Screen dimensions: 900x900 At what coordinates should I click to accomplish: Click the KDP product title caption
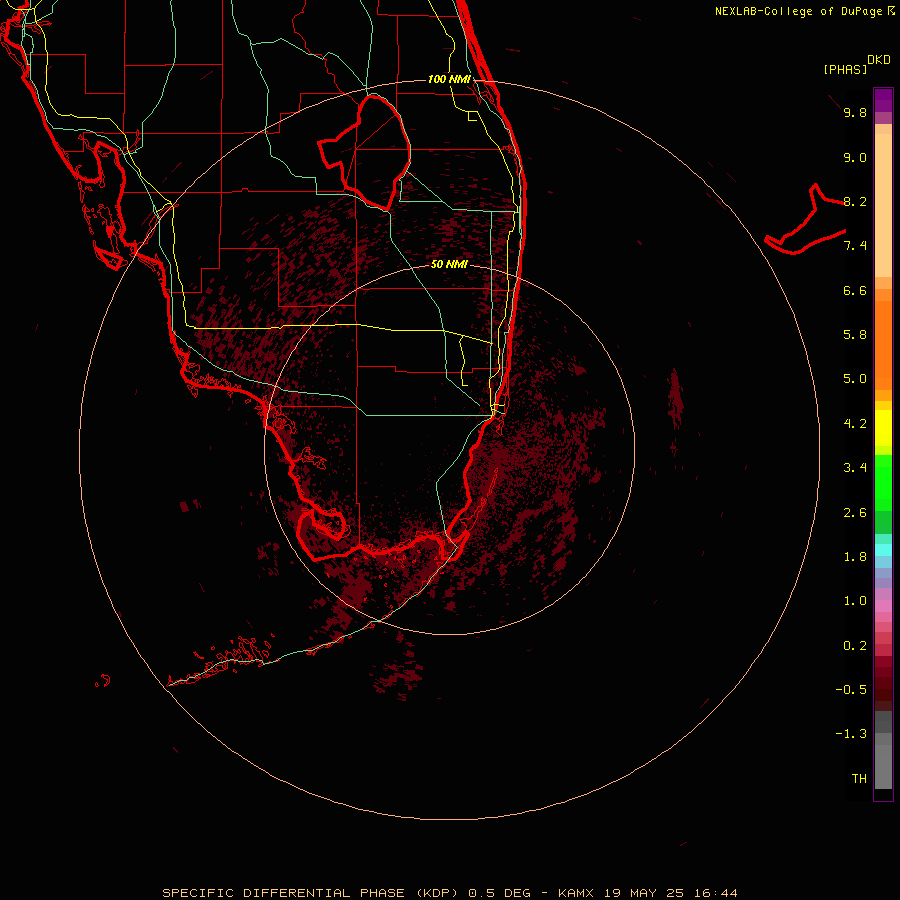(x=449, y=893)
